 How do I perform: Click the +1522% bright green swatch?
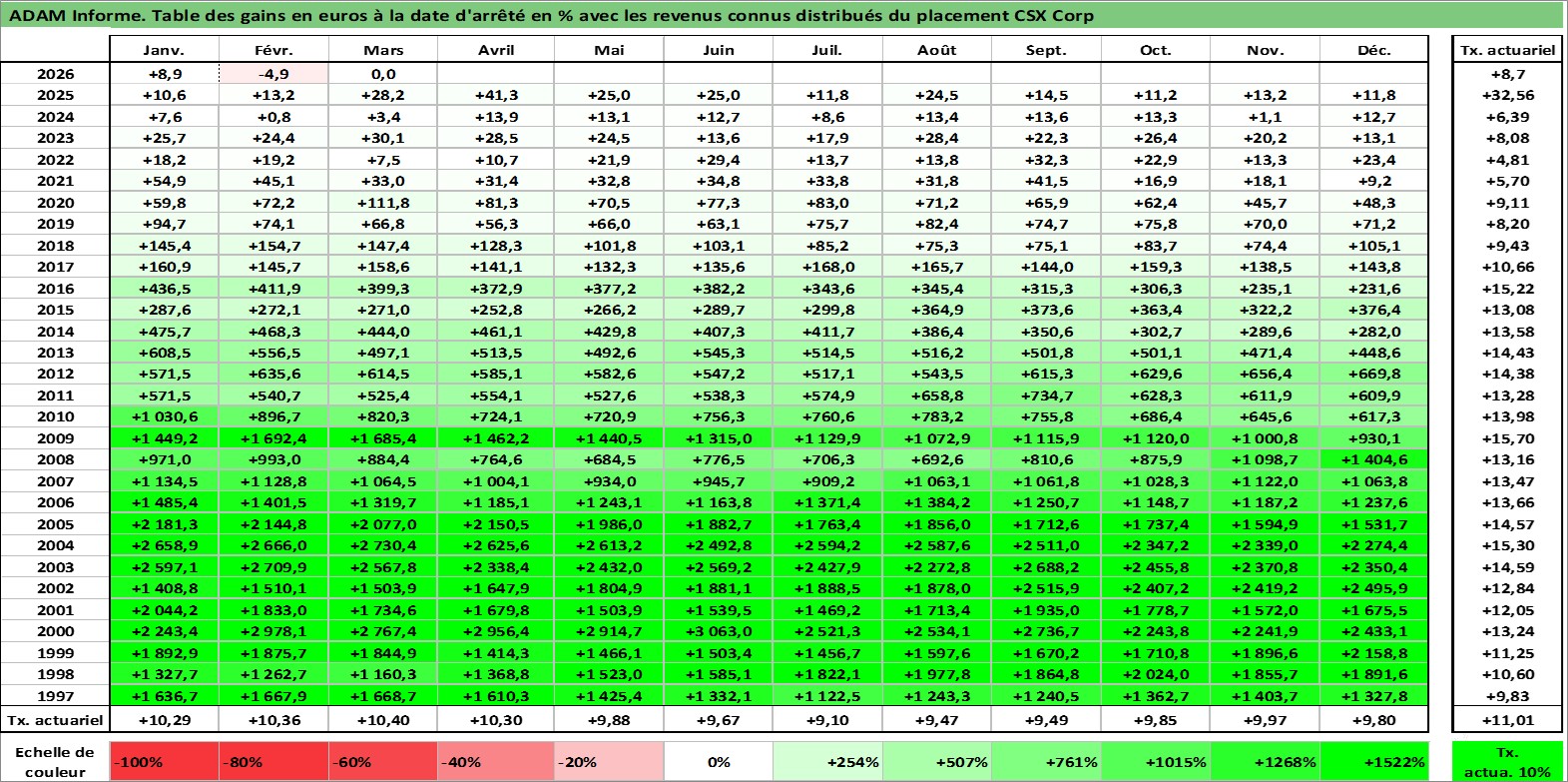[x=1374, y=761]
